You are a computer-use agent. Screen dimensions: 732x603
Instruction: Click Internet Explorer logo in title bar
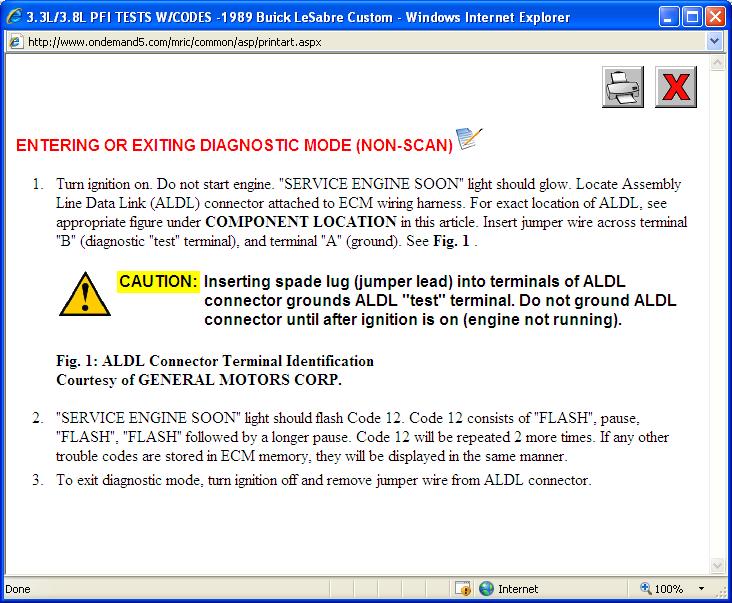[14, 17]
